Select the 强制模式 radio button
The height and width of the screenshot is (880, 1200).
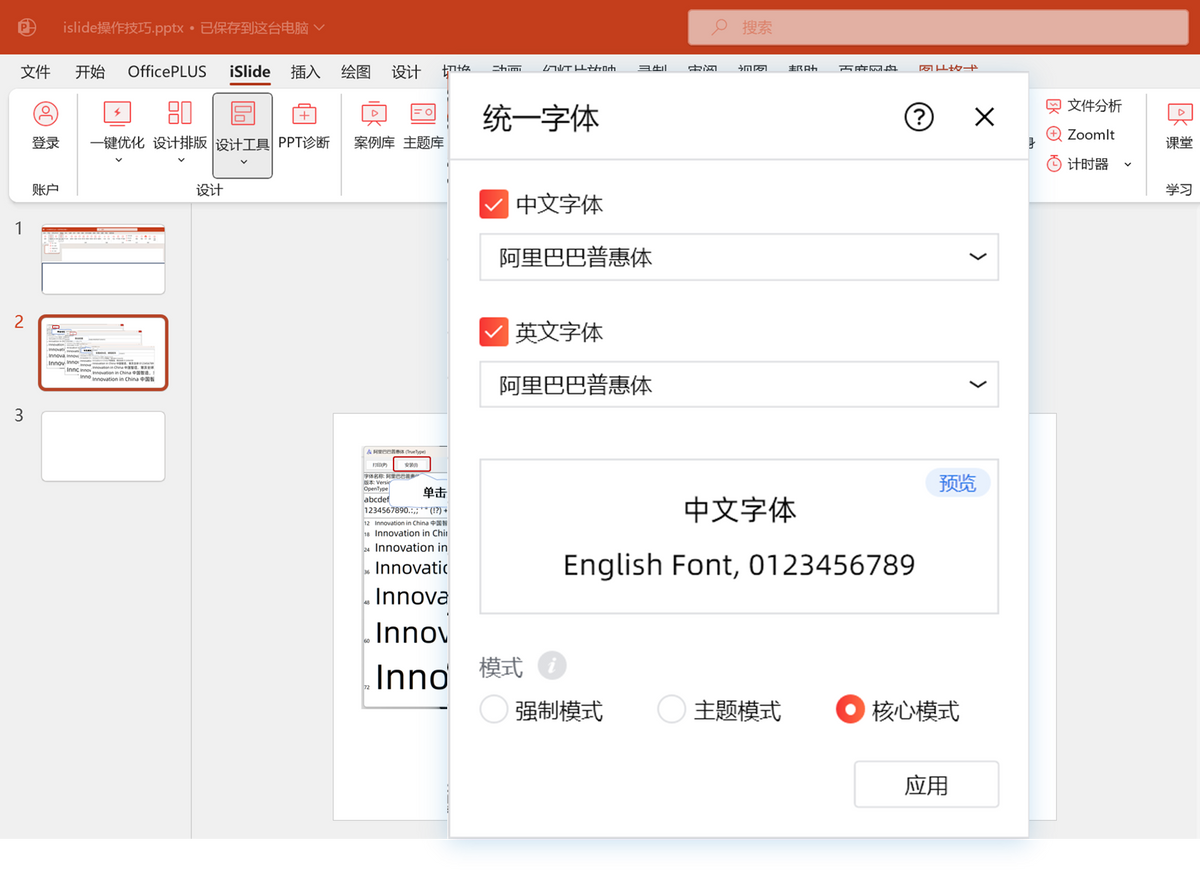pos(493,708)
